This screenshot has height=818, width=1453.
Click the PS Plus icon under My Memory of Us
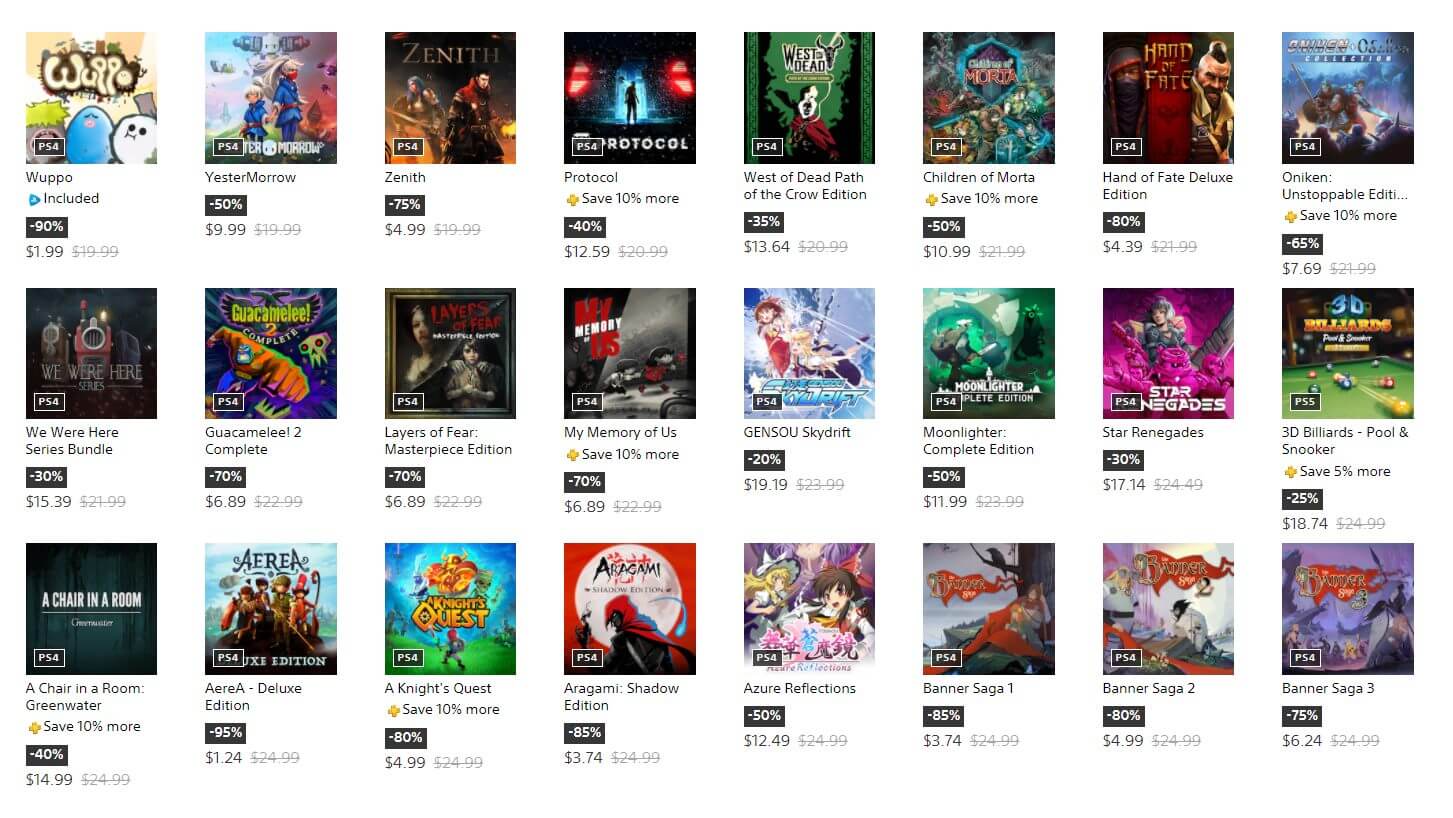pos(572,455)
